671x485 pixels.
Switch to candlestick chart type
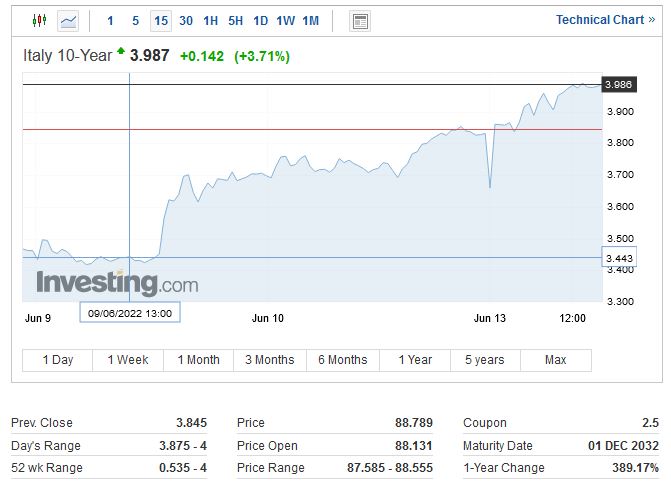(x=39, y=20)
